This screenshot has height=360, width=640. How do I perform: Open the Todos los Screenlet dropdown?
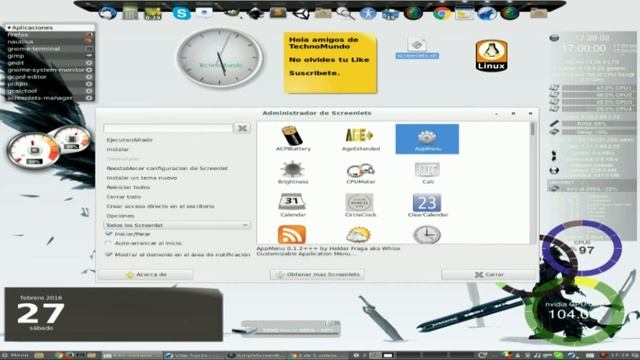[177, 225]
